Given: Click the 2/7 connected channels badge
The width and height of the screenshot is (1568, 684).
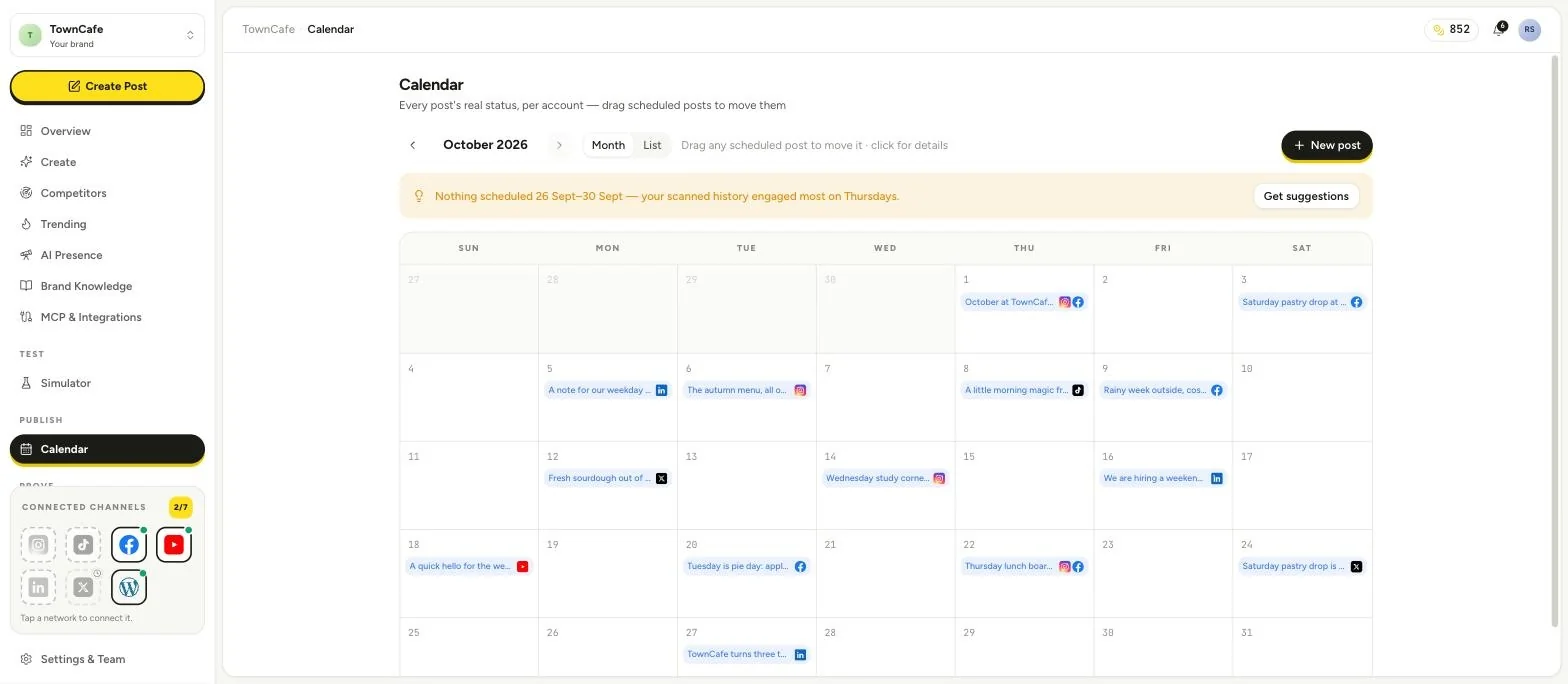Looking at the screenshot, I should (x=181, y=507).
